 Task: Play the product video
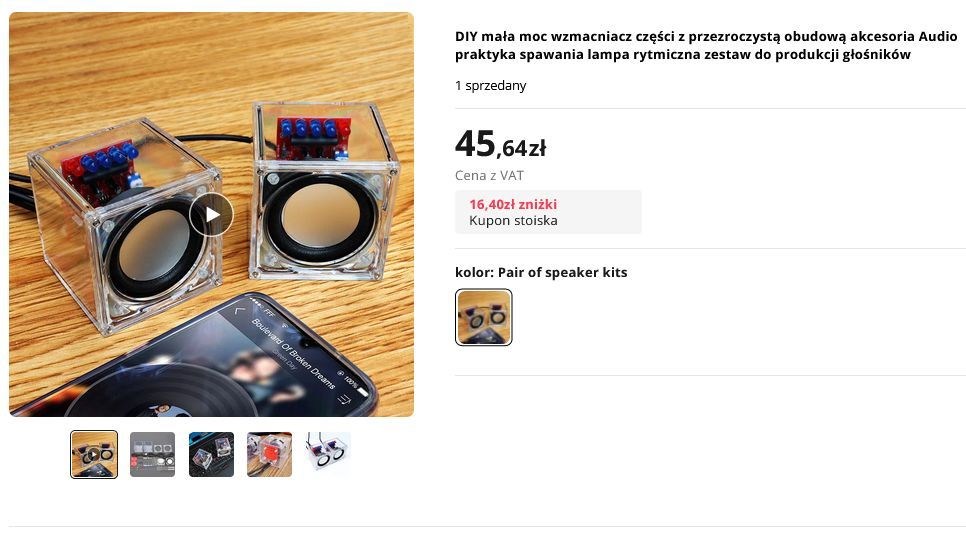(211, 214)
